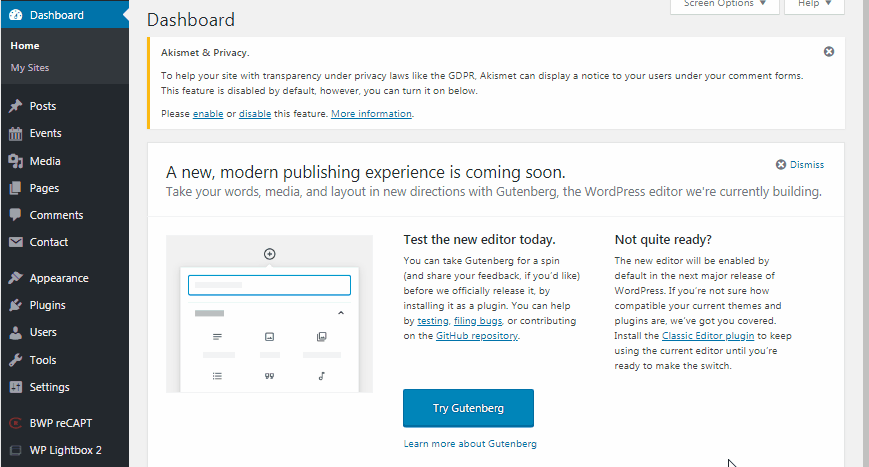The image size is (869, 467).
Task: Click the Settings sliders icon
Action: pos(16,387)
